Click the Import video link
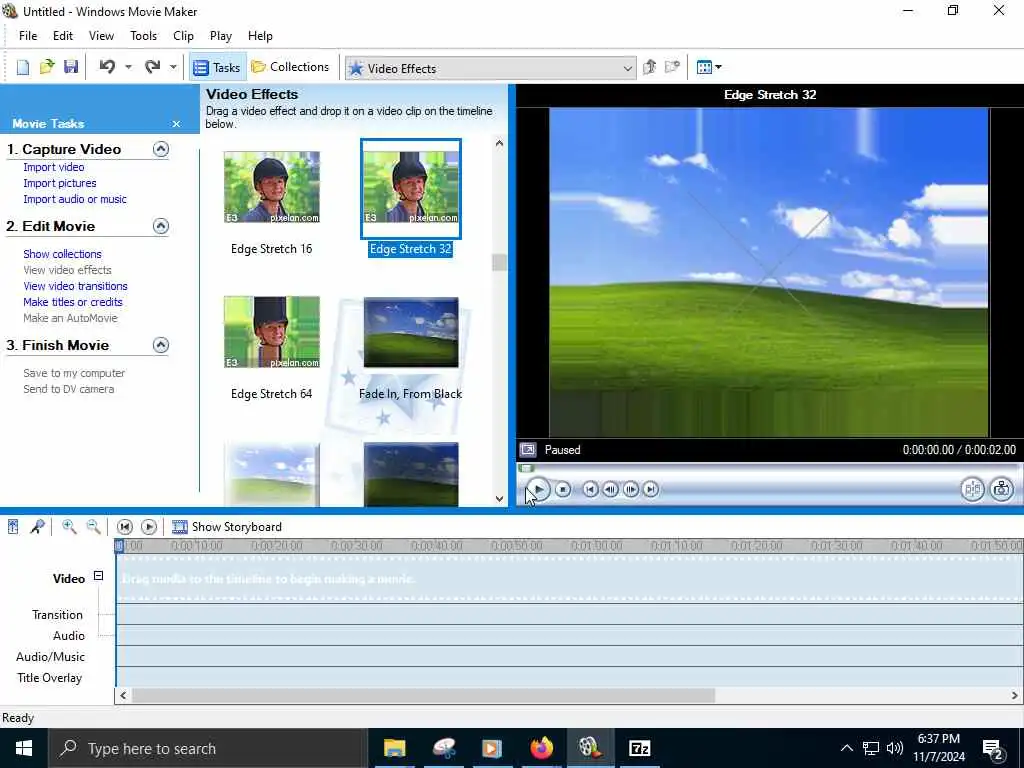This screenshot has width=1024, height=768. (x=54, y=167)
